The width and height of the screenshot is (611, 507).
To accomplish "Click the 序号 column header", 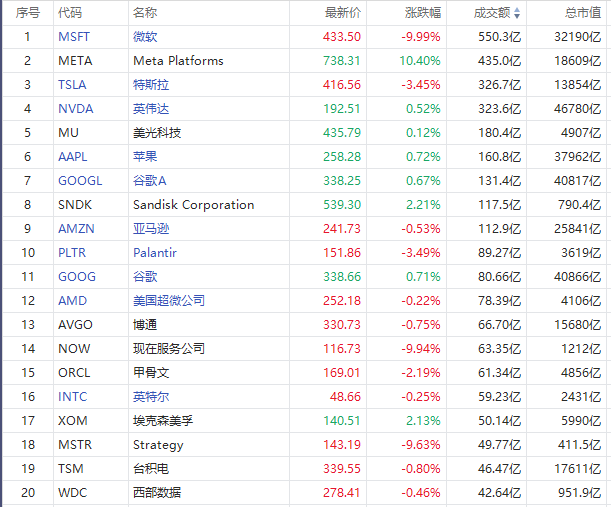I will tap(28, 13).
